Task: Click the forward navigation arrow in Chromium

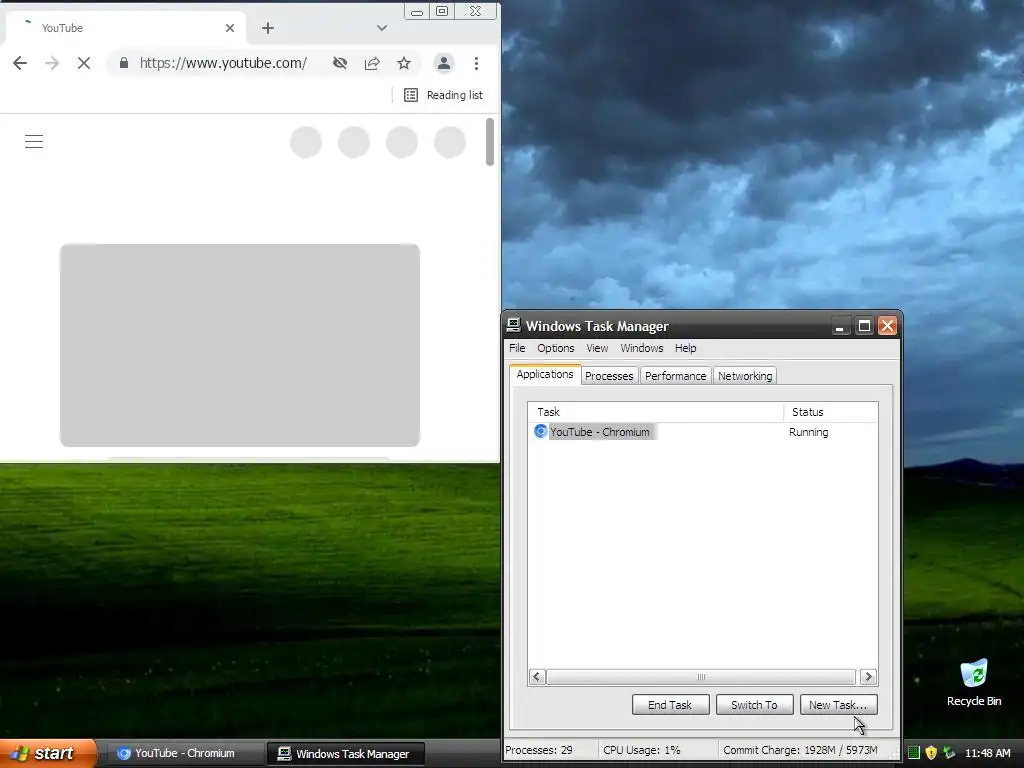Action: [52, 63]
